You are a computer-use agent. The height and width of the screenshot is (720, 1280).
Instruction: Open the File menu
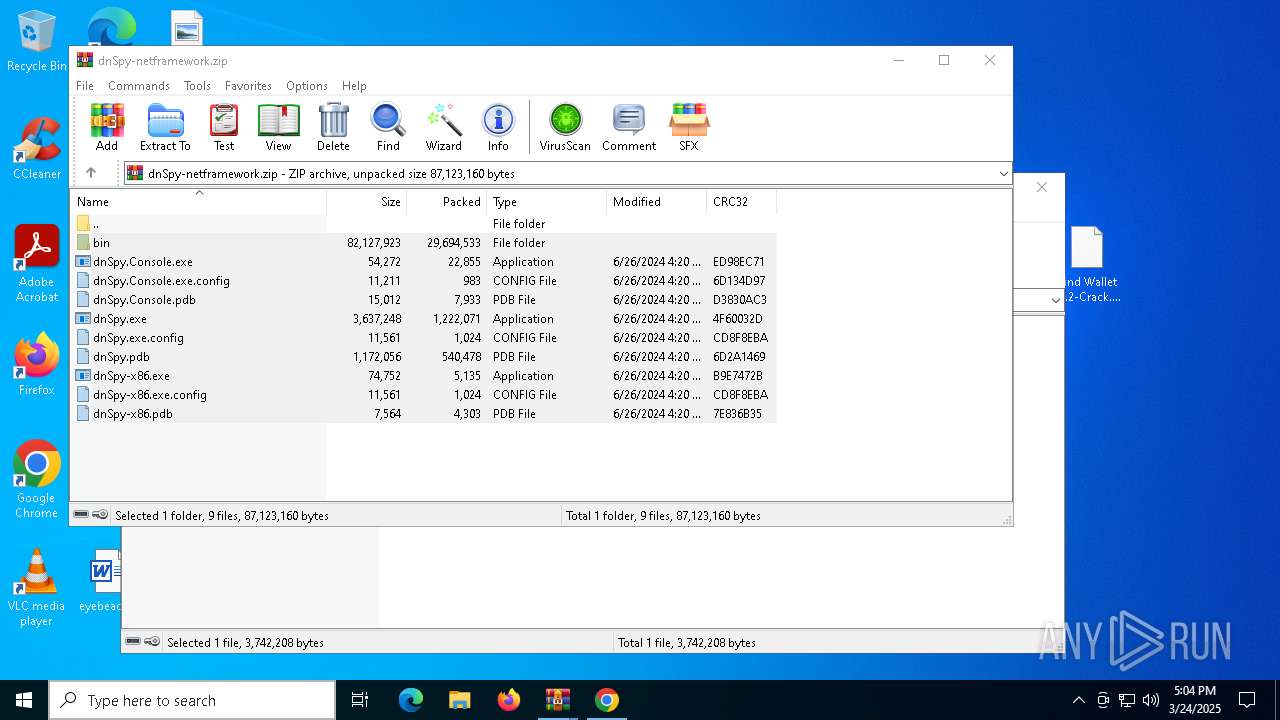tap(85, 86)
